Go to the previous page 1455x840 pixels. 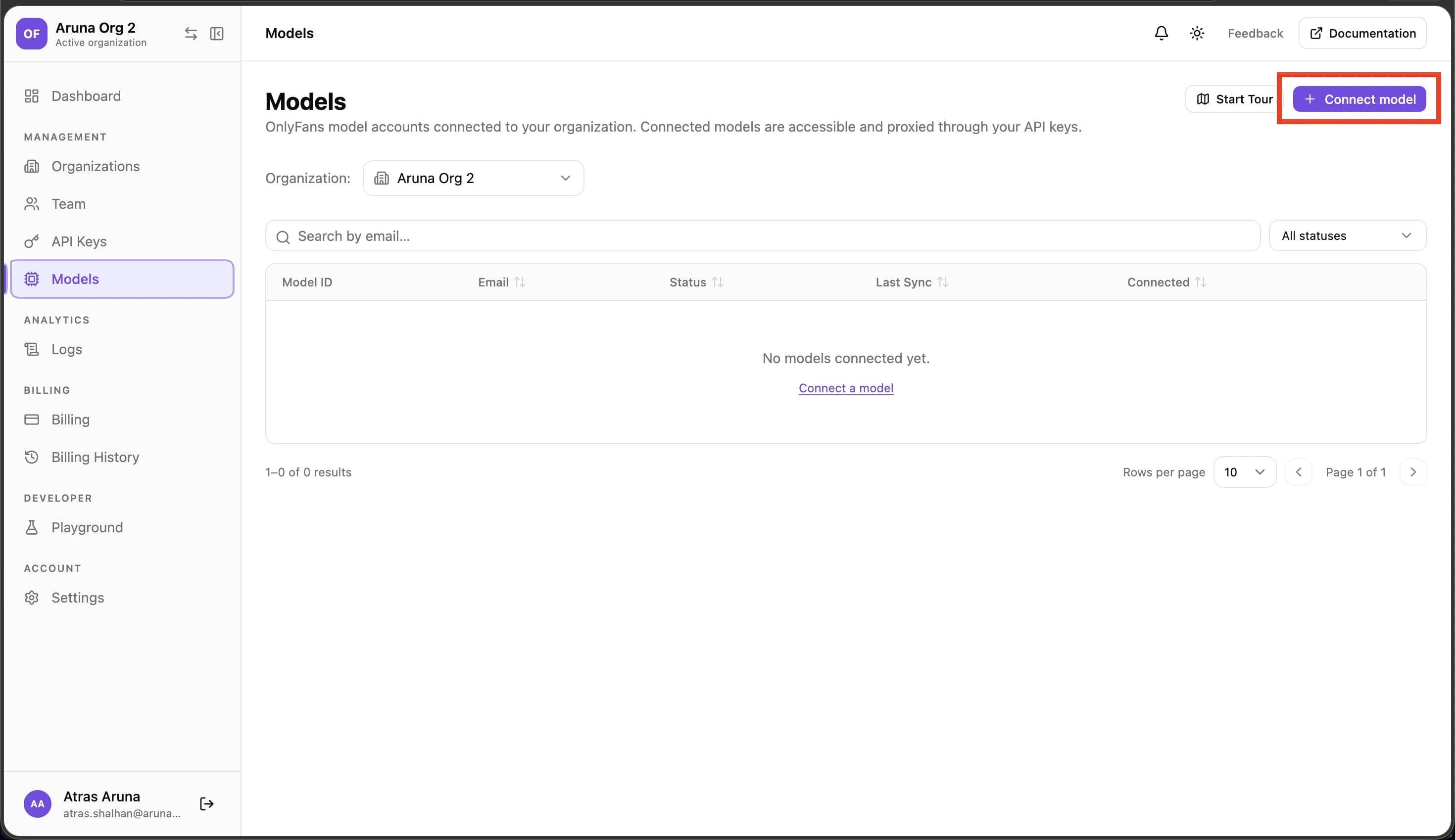point(1299,472)
